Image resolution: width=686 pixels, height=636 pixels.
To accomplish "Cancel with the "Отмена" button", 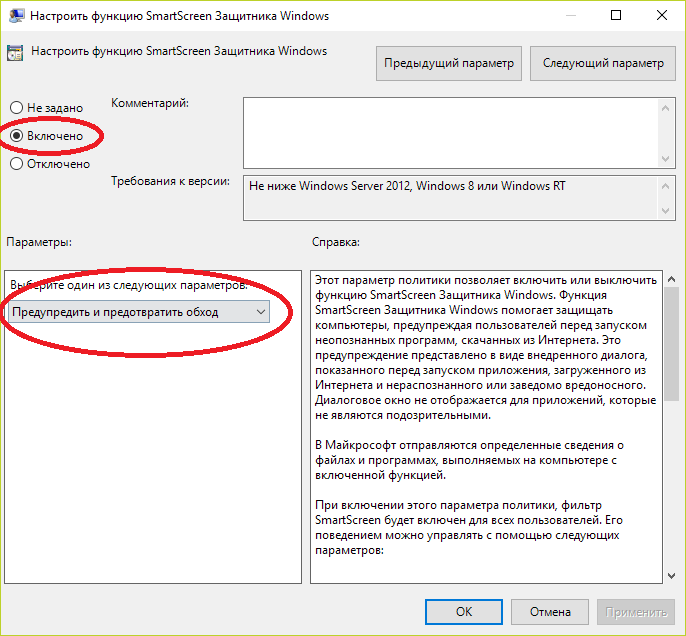I will coord(550,612).
